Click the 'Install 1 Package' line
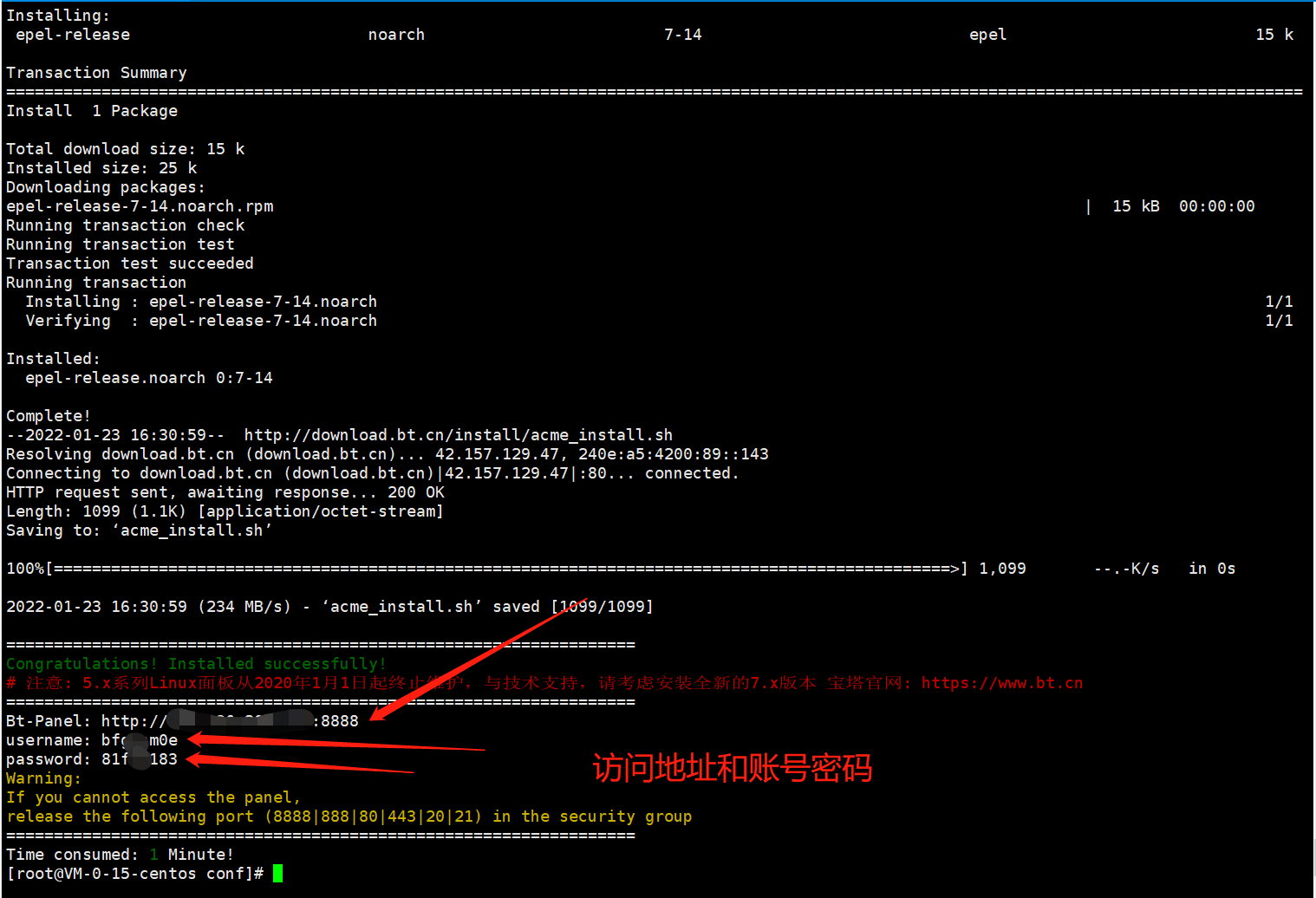The height and width of the screenshot is (898, 1316). tap(92, 111)
